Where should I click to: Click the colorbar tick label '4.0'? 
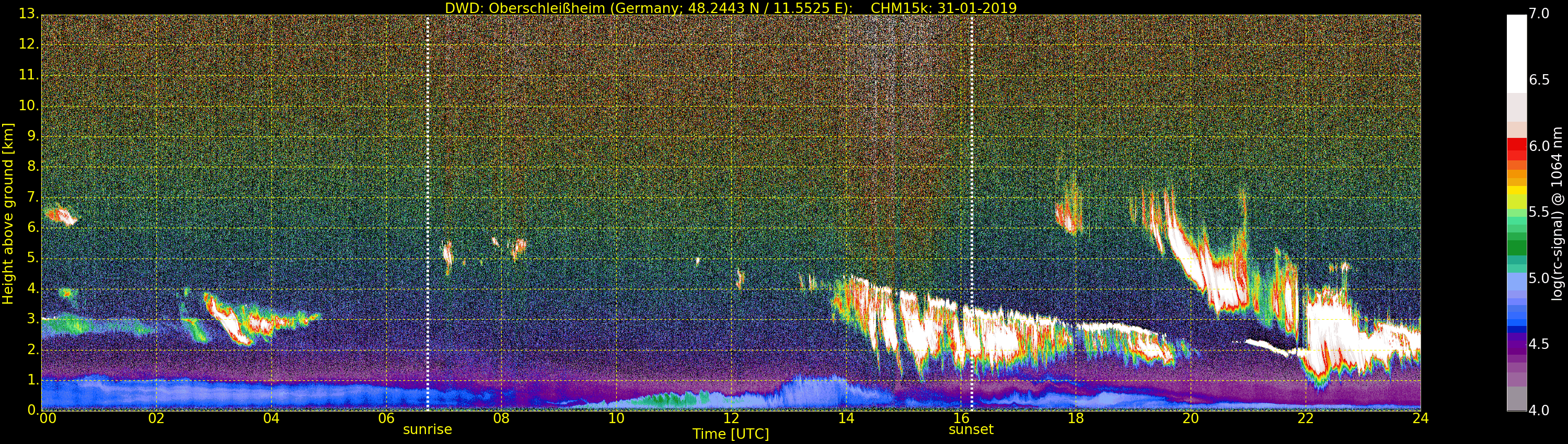click(1539, 411)
